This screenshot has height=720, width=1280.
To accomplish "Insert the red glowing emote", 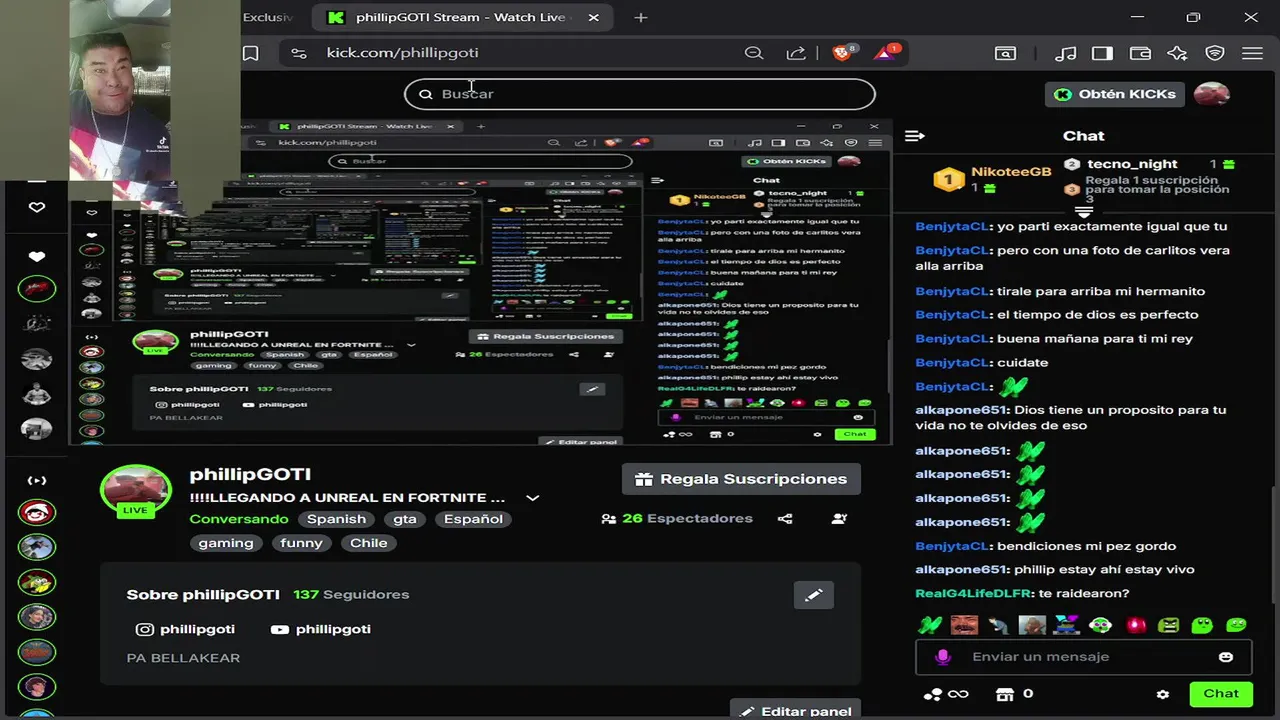I will pyautogui.click(x=1135, y=626).
